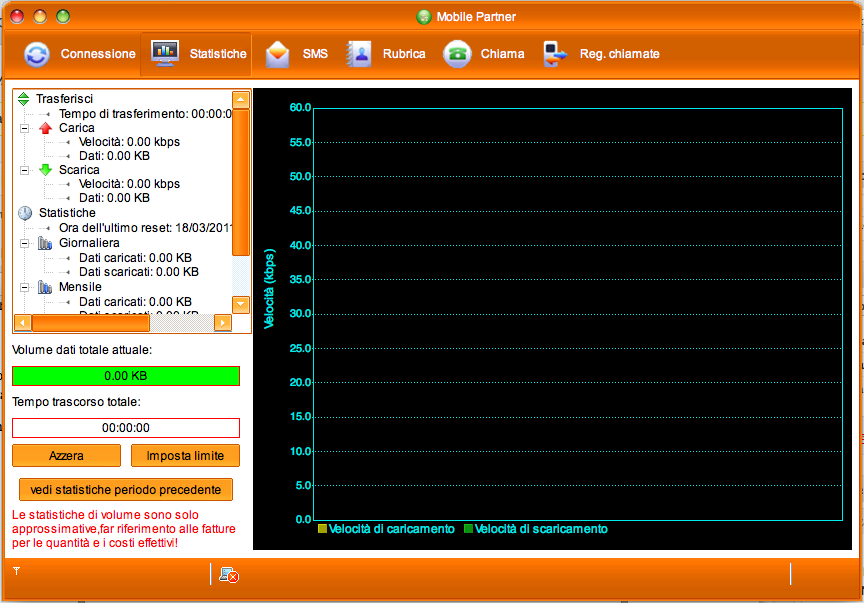Collapse the Carica tree node
The image size is (864, 603).
25,129
